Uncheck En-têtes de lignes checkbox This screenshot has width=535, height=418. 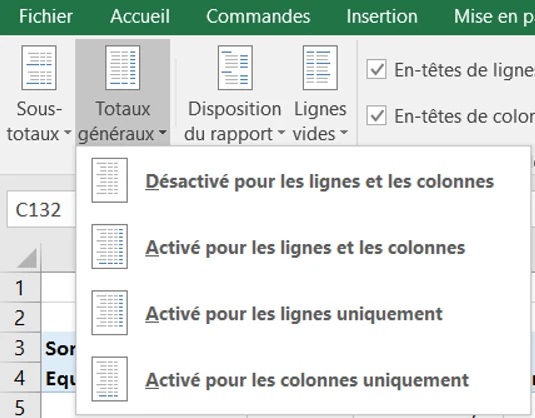(376, 69)
